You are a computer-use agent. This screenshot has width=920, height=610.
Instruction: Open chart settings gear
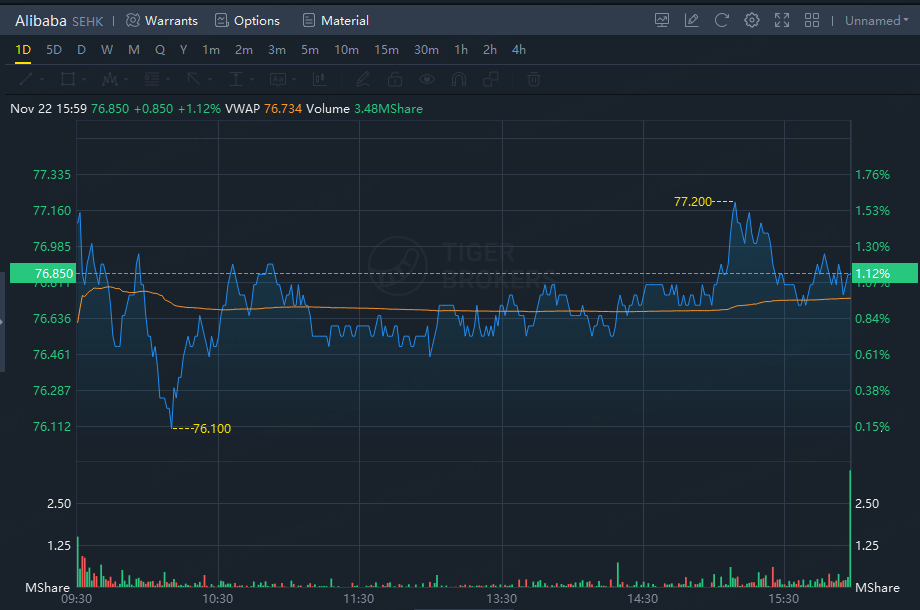(x=752, y=21)
